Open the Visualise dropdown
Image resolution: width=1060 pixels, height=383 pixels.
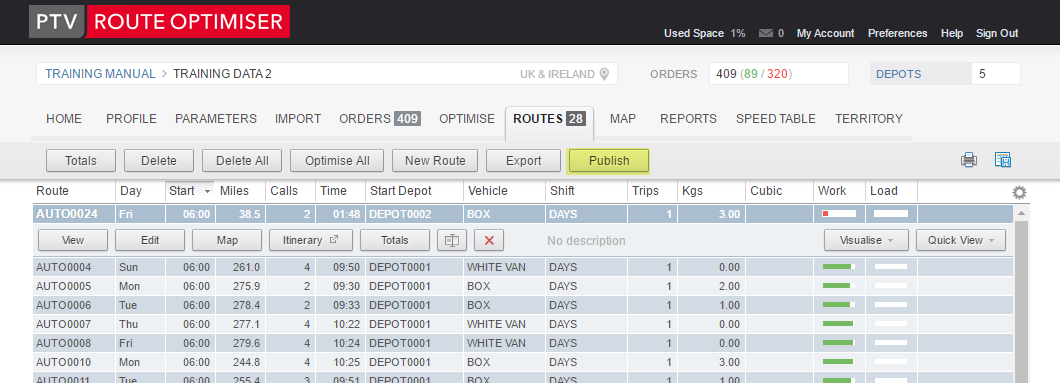866,240
